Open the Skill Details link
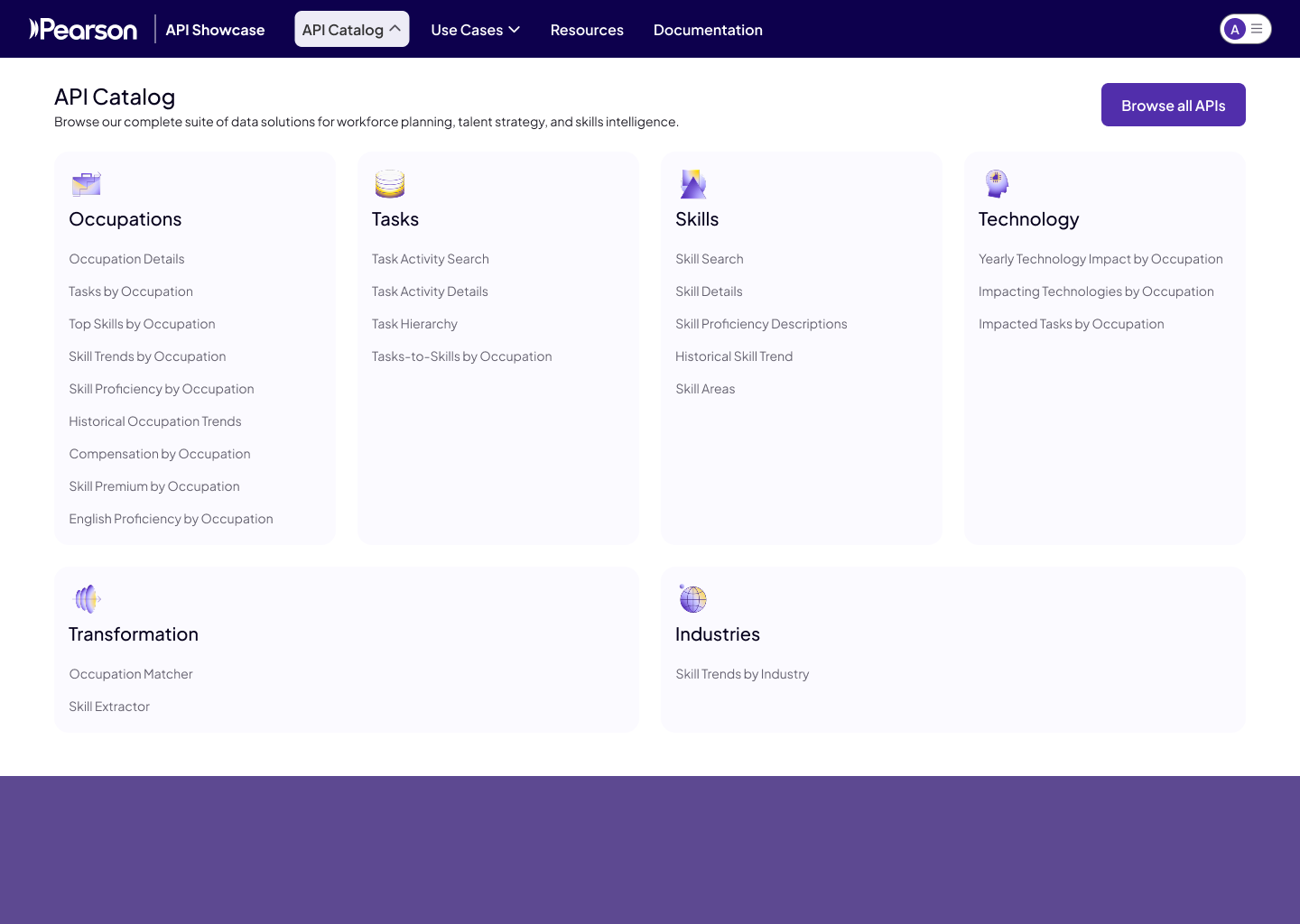This screenshot has height=924, width=1300. [x=709, y=291]
